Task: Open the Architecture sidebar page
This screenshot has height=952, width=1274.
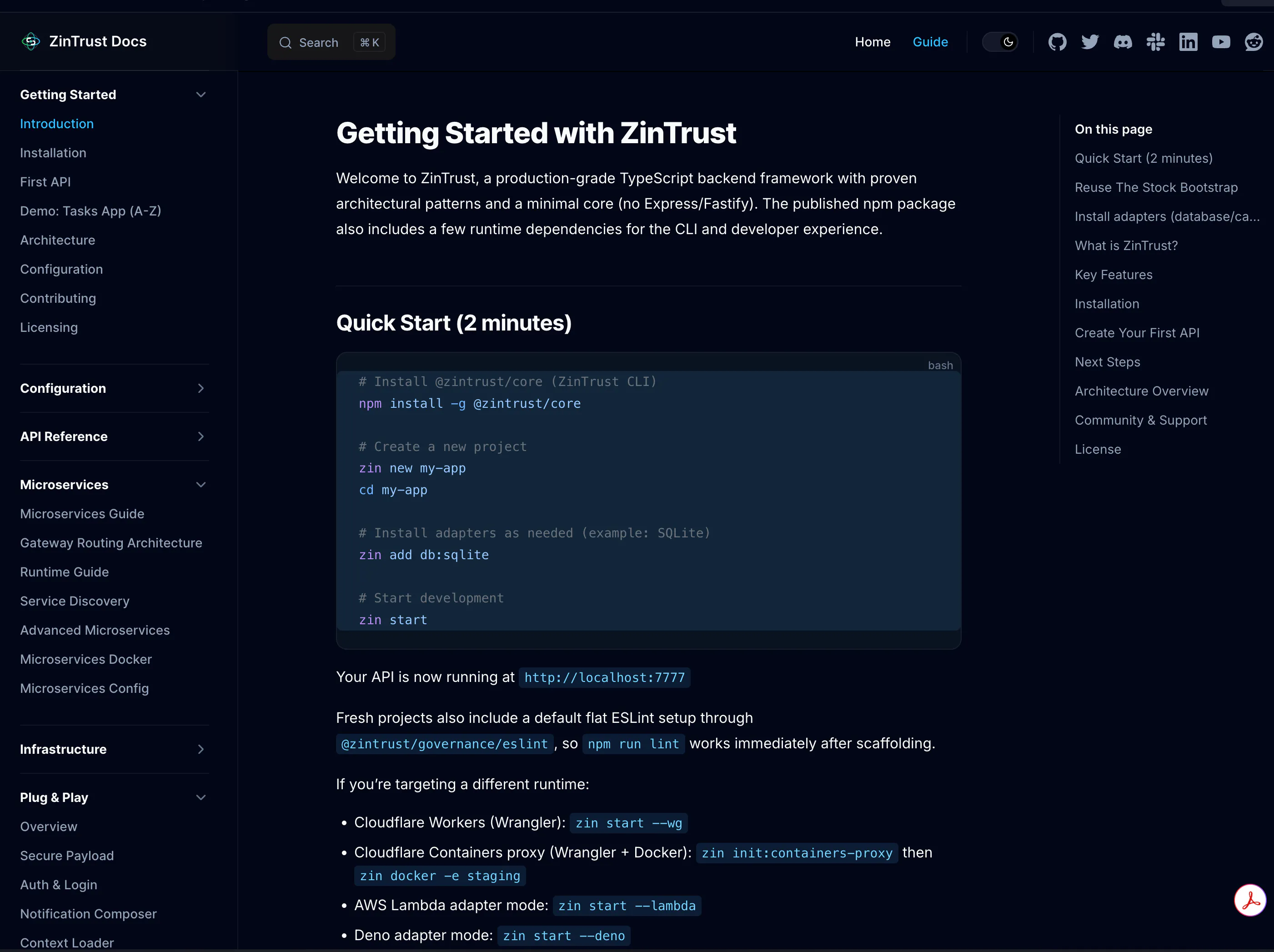Action: 58,240
